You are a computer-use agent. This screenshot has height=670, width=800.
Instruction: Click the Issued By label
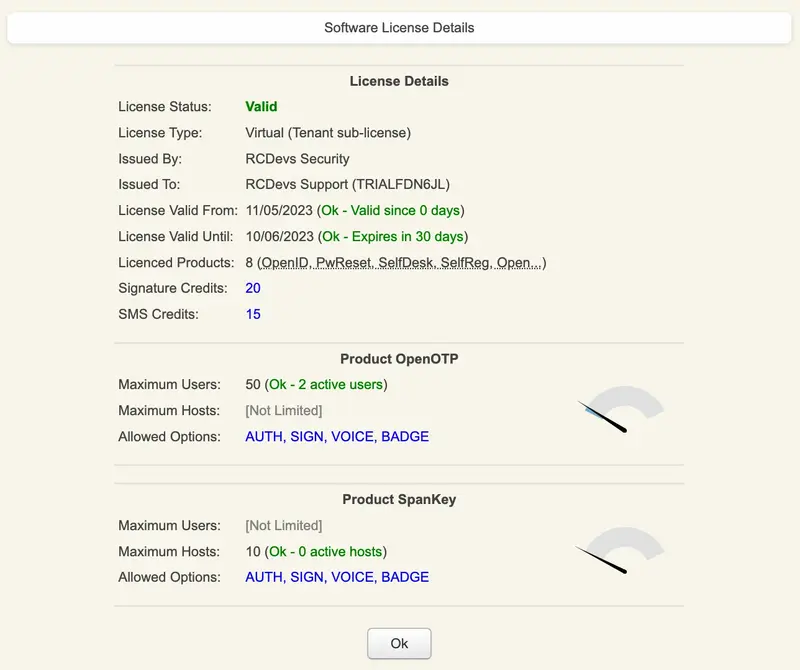coord(150,159)
